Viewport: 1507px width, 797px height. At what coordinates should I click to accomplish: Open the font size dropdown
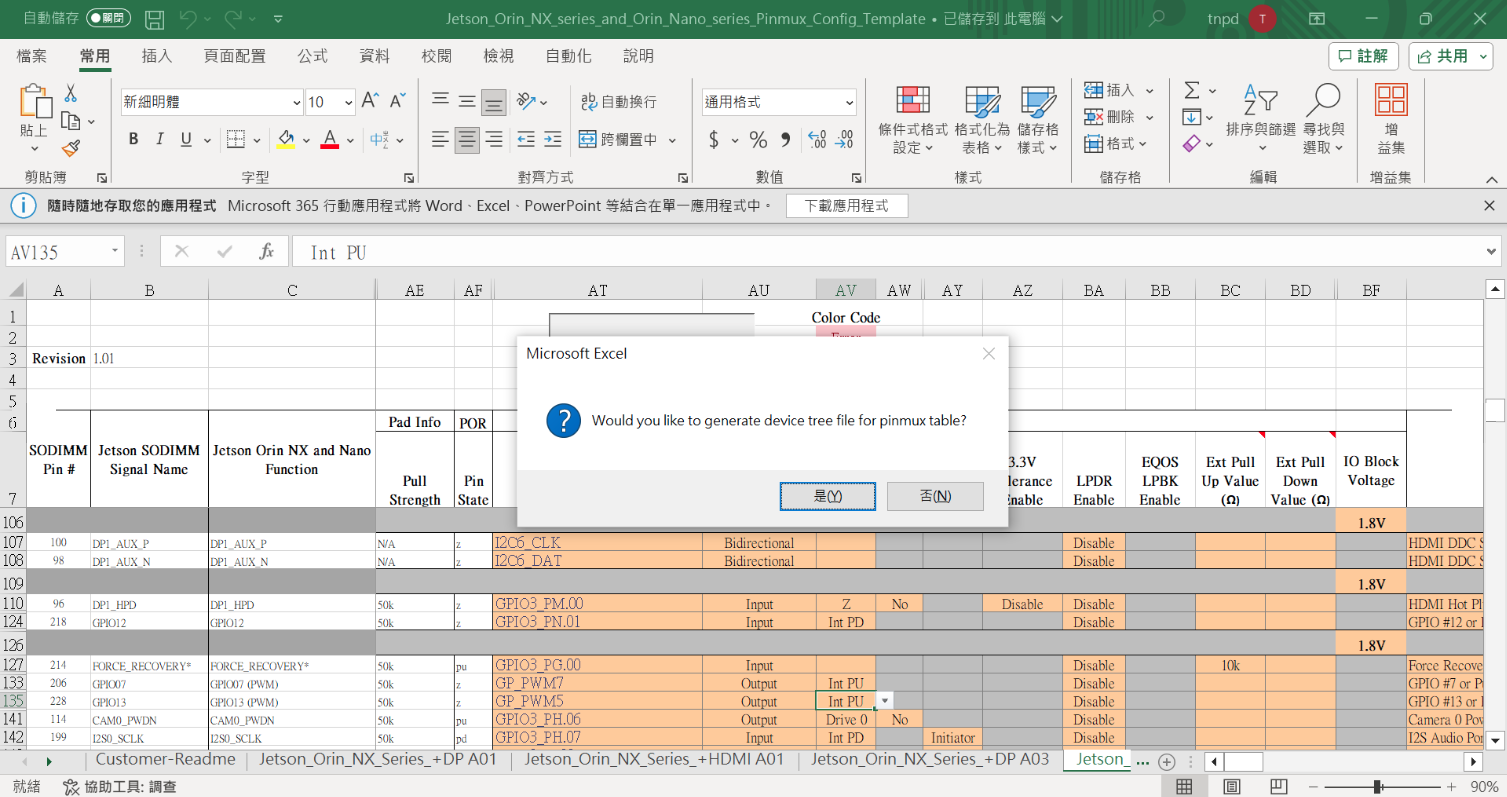(x=348, y=102)
